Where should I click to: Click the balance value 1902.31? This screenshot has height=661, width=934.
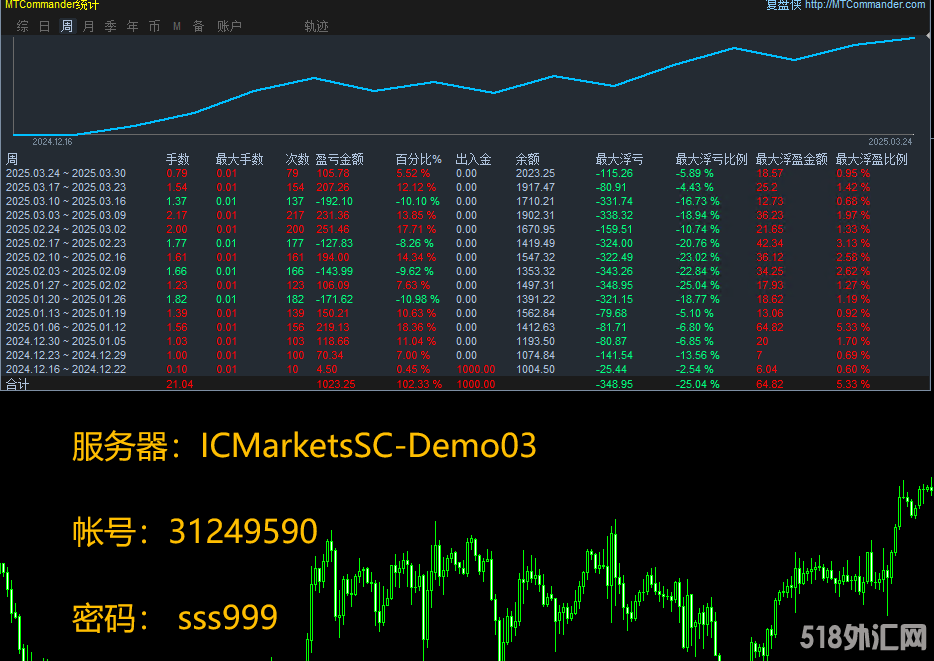(x=535, y=215)
